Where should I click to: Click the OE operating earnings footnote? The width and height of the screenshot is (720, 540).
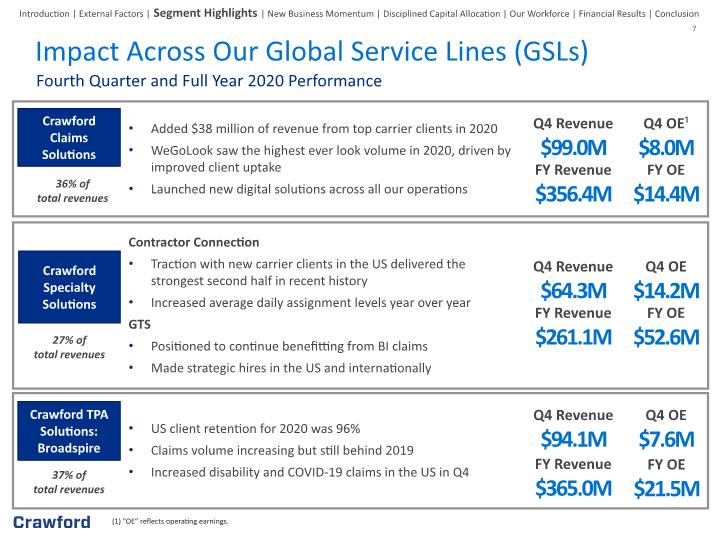tap(170, 521)
